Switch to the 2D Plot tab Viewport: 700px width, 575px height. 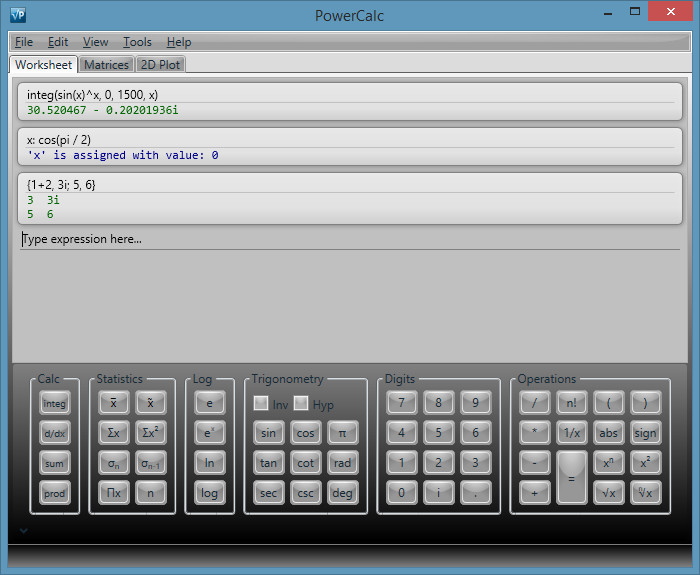click(160, 65)
